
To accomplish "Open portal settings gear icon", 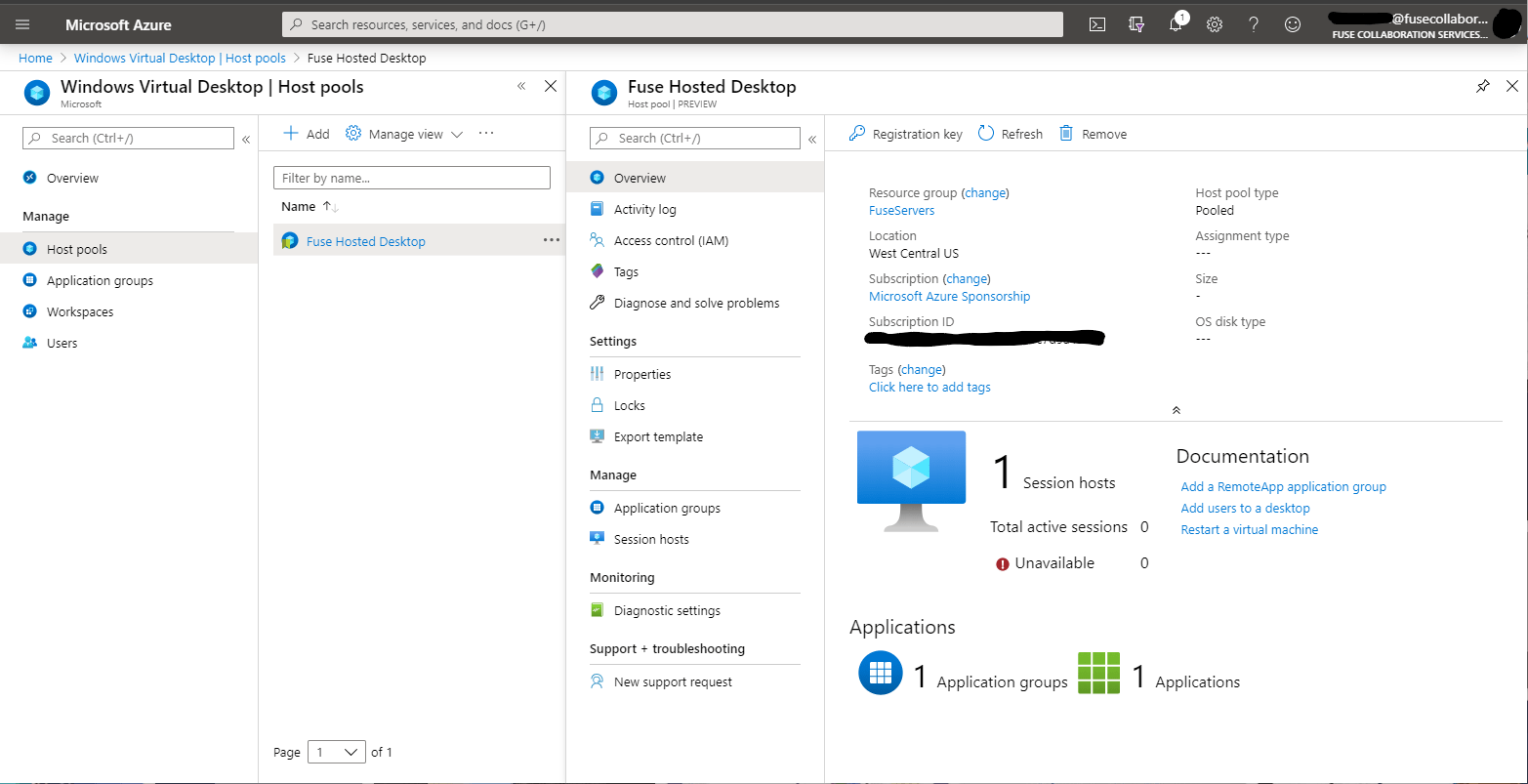I will 1215,24.
